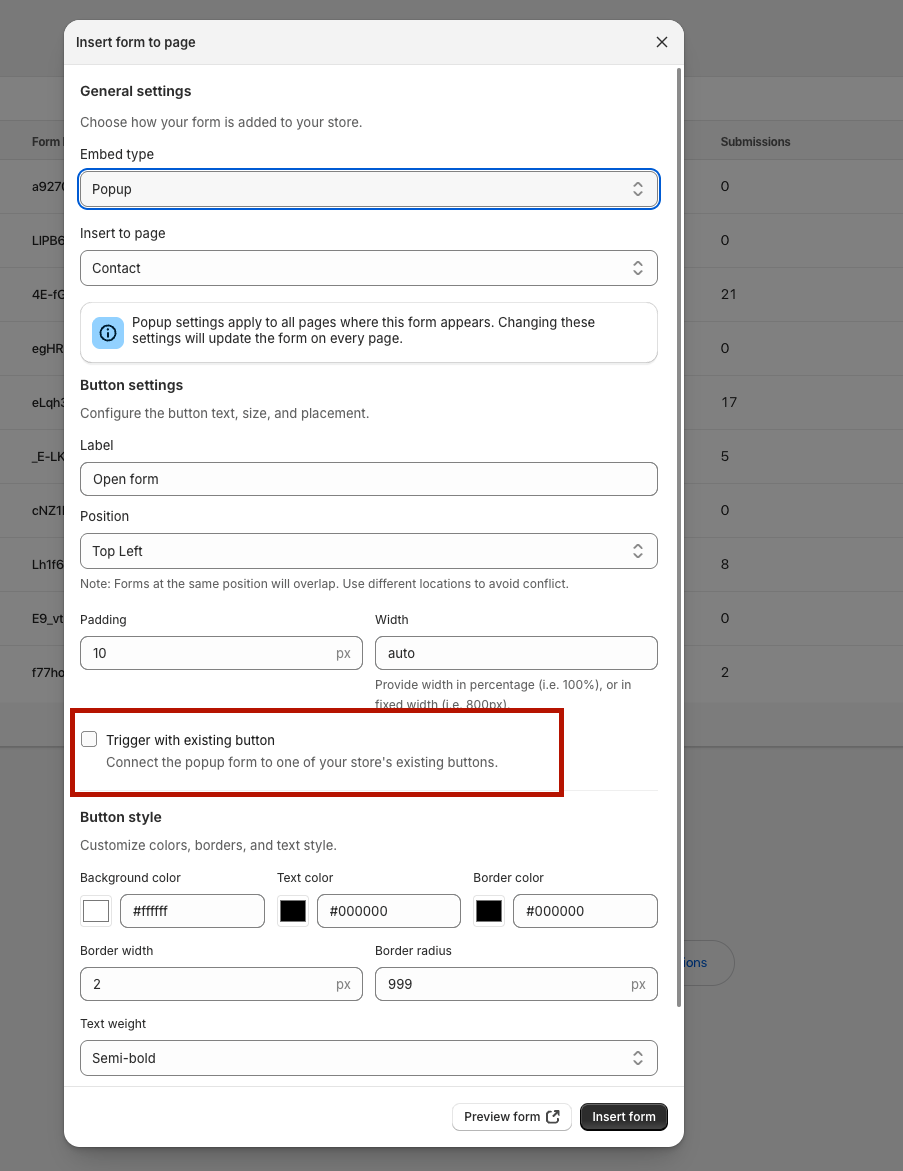Click the up-down chevron icon in Embed type
The image size is (903, 1171).
[638, 189]
